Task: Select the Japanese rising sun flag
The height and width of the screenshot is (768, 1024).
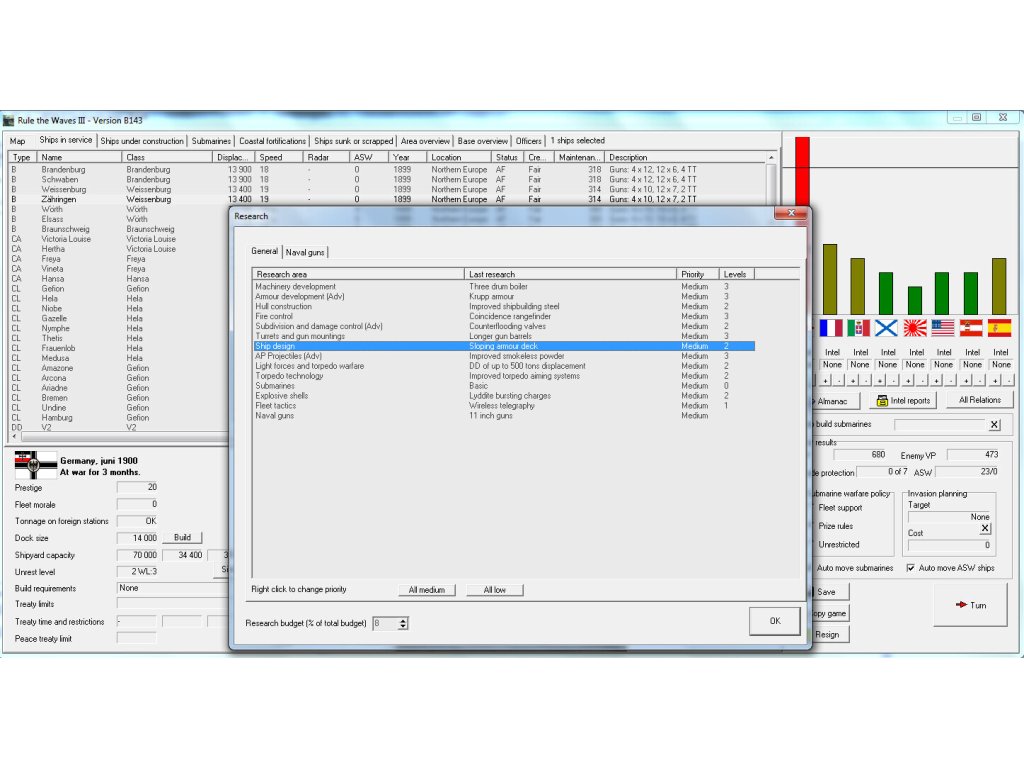Action: (x=915, y=328)
